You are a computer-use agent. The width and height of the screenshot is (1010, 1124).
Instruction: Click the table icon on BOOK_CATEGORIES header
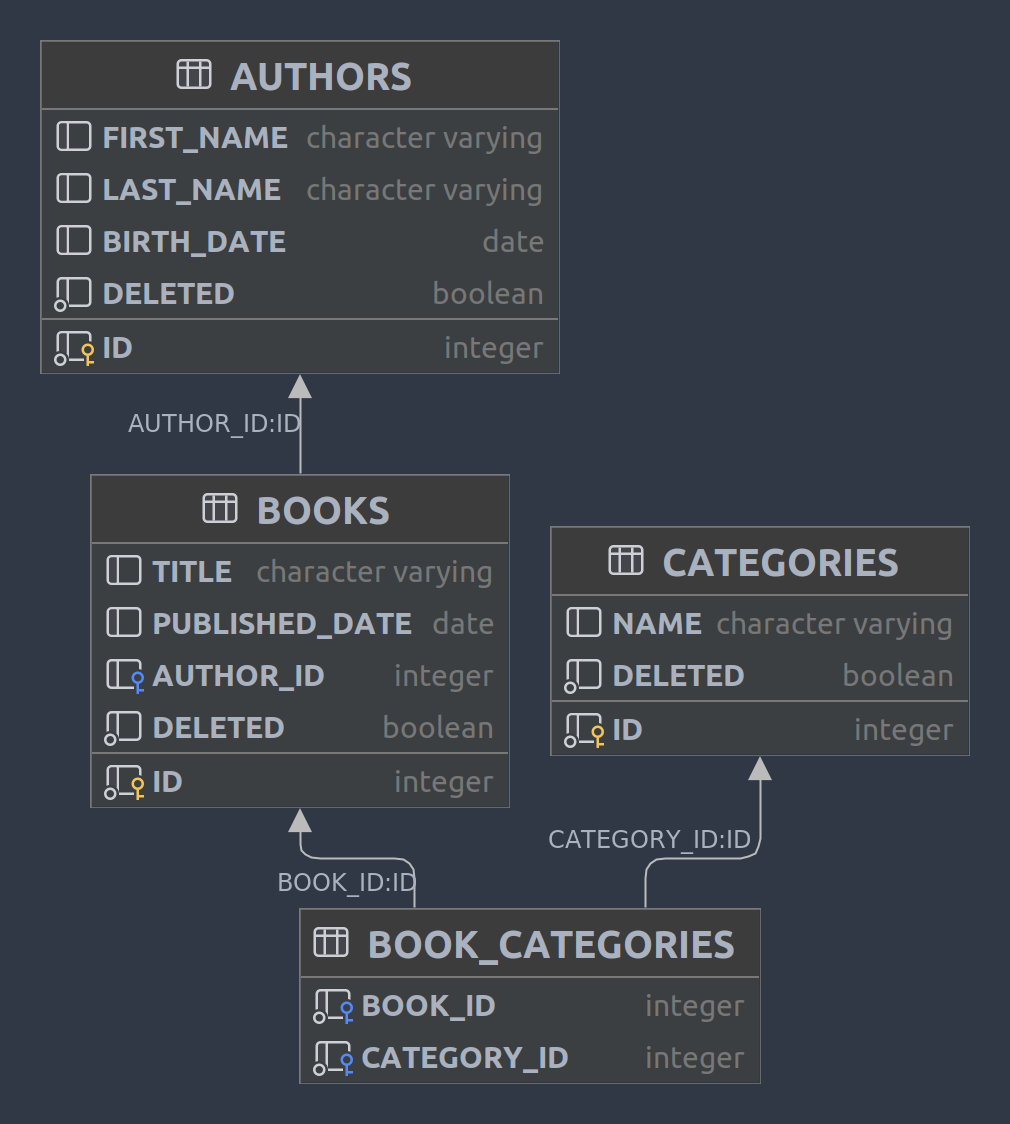pyautogui.click(x=330, y=942)
